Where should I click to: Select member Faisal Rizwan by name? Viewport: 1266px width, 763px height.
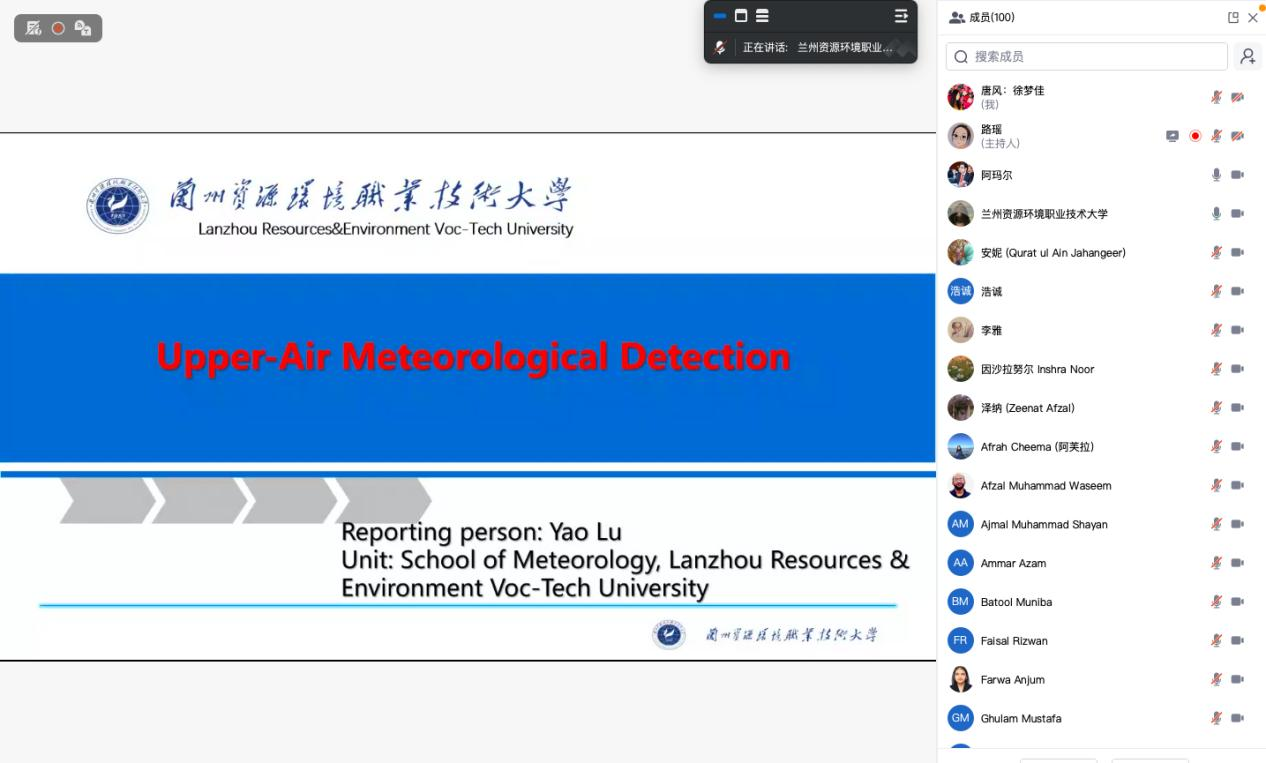point(1014,640)
